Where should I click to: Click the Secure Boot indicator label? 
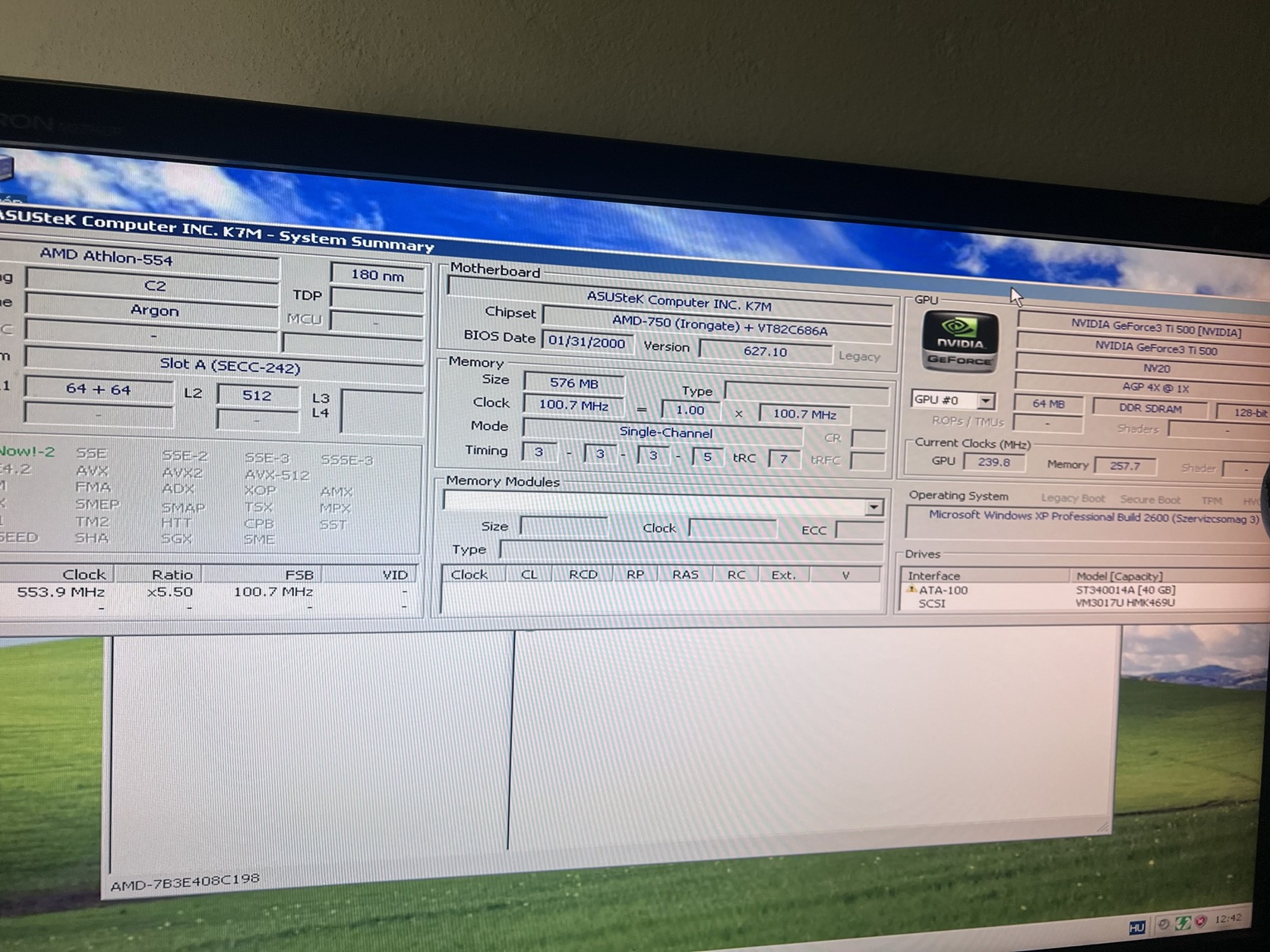[1150, 500]
